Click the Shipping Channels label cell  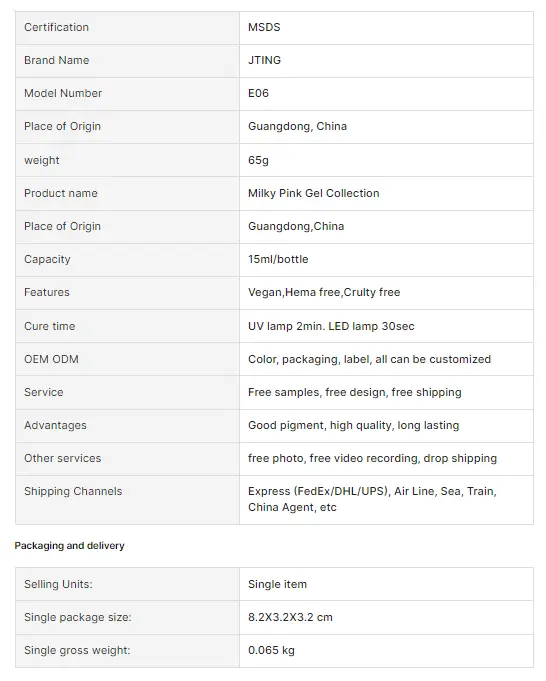click(127, 500)
